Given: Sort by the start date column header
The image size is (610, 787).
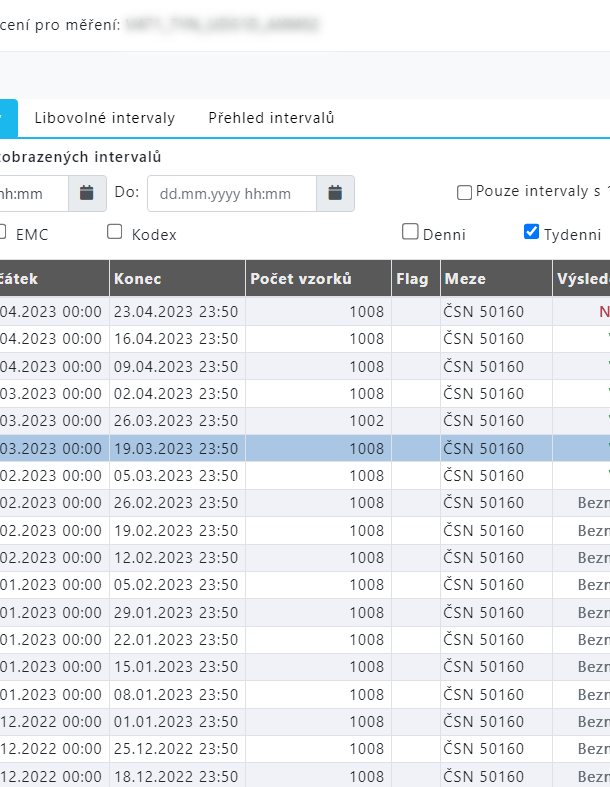Looking at the screenshot, I should click(54, 279).
